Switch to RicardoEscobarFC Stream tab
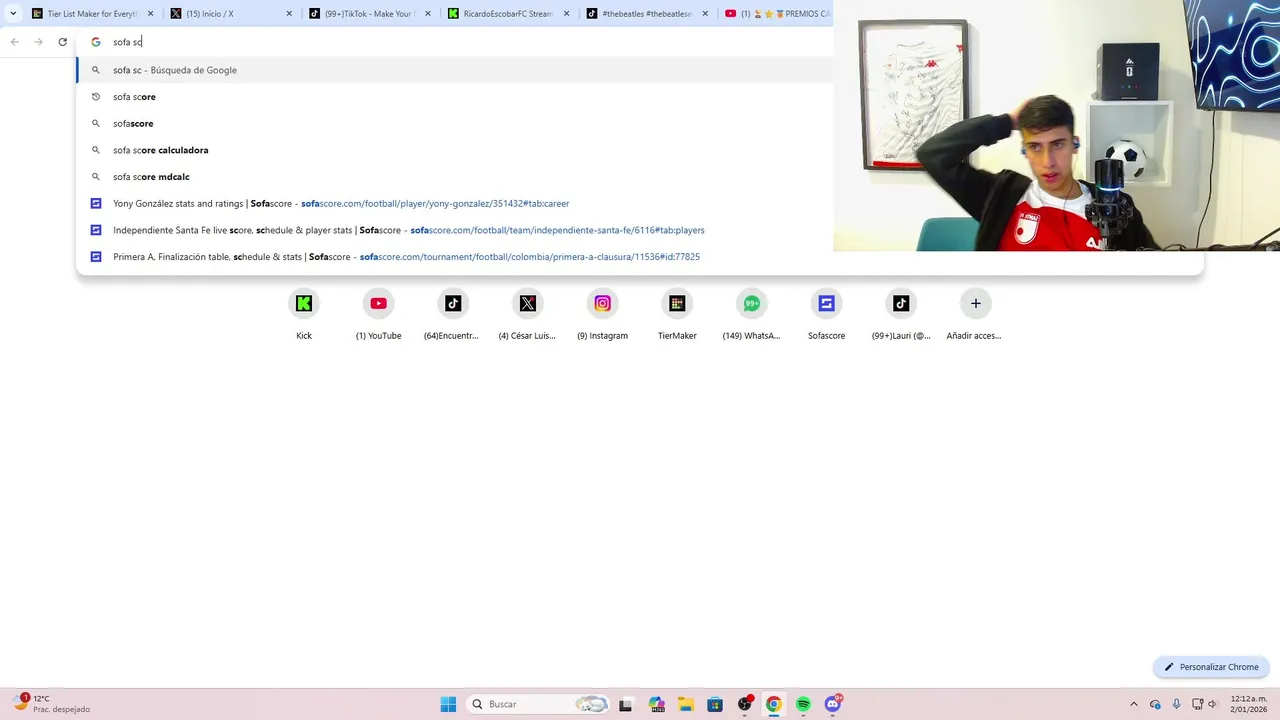1280x720 pixels. tap(507, 14)
